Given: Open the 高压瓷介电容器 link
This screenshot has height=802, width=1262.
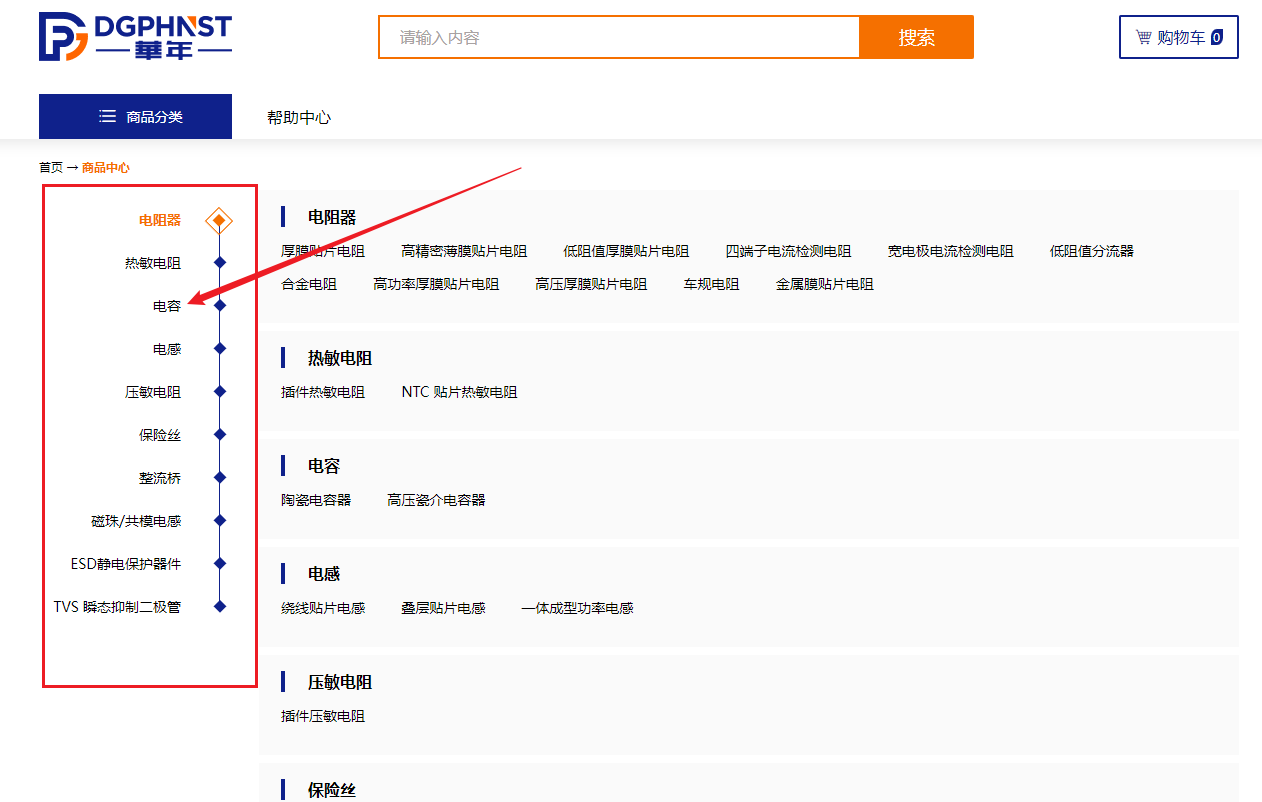Looking at the screenshot, I should pyautogui.click(x=436, y=500).
